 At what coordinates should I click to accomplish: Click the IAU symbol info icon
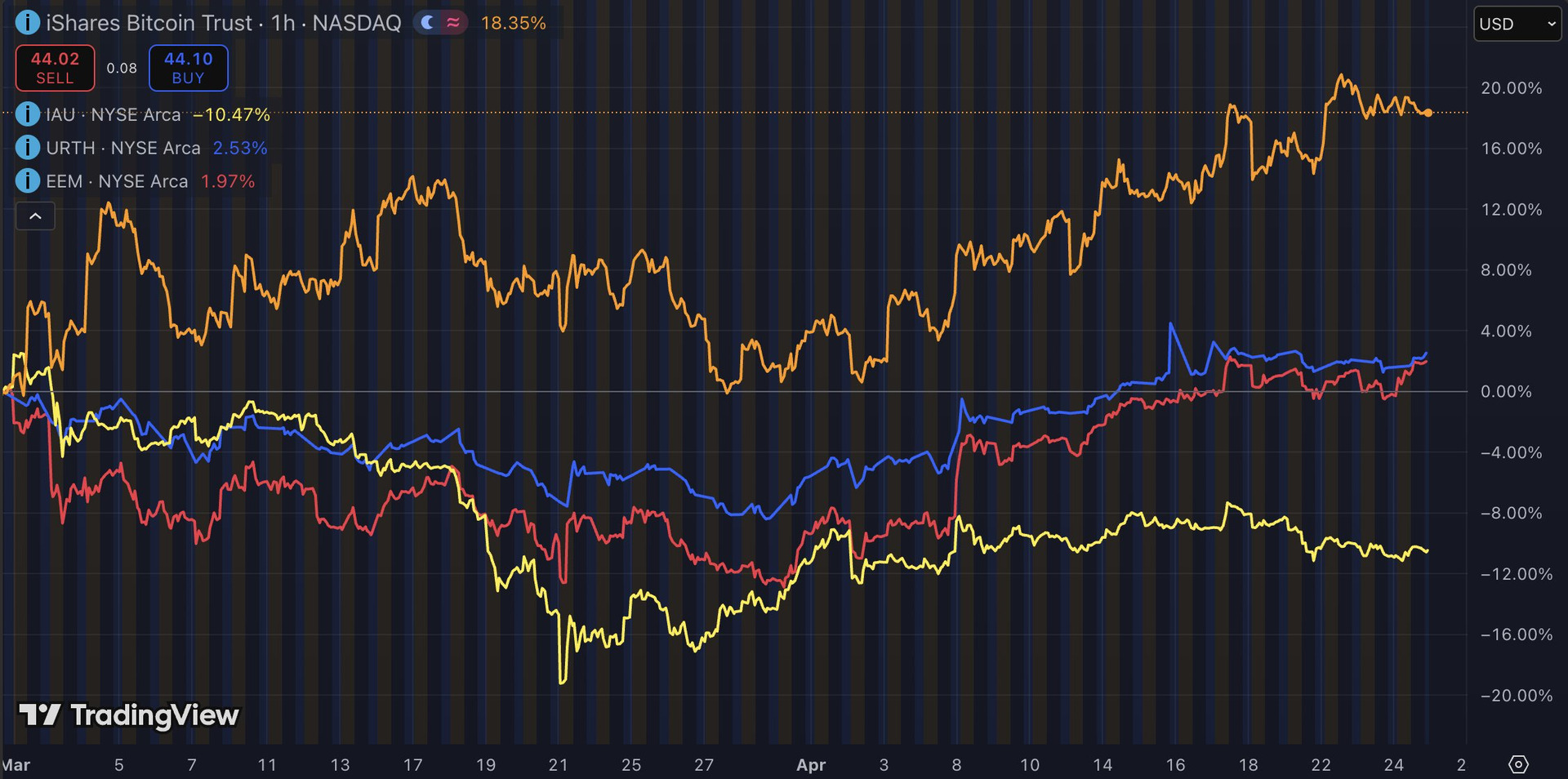pyautogui.click(x=27, y=114)
